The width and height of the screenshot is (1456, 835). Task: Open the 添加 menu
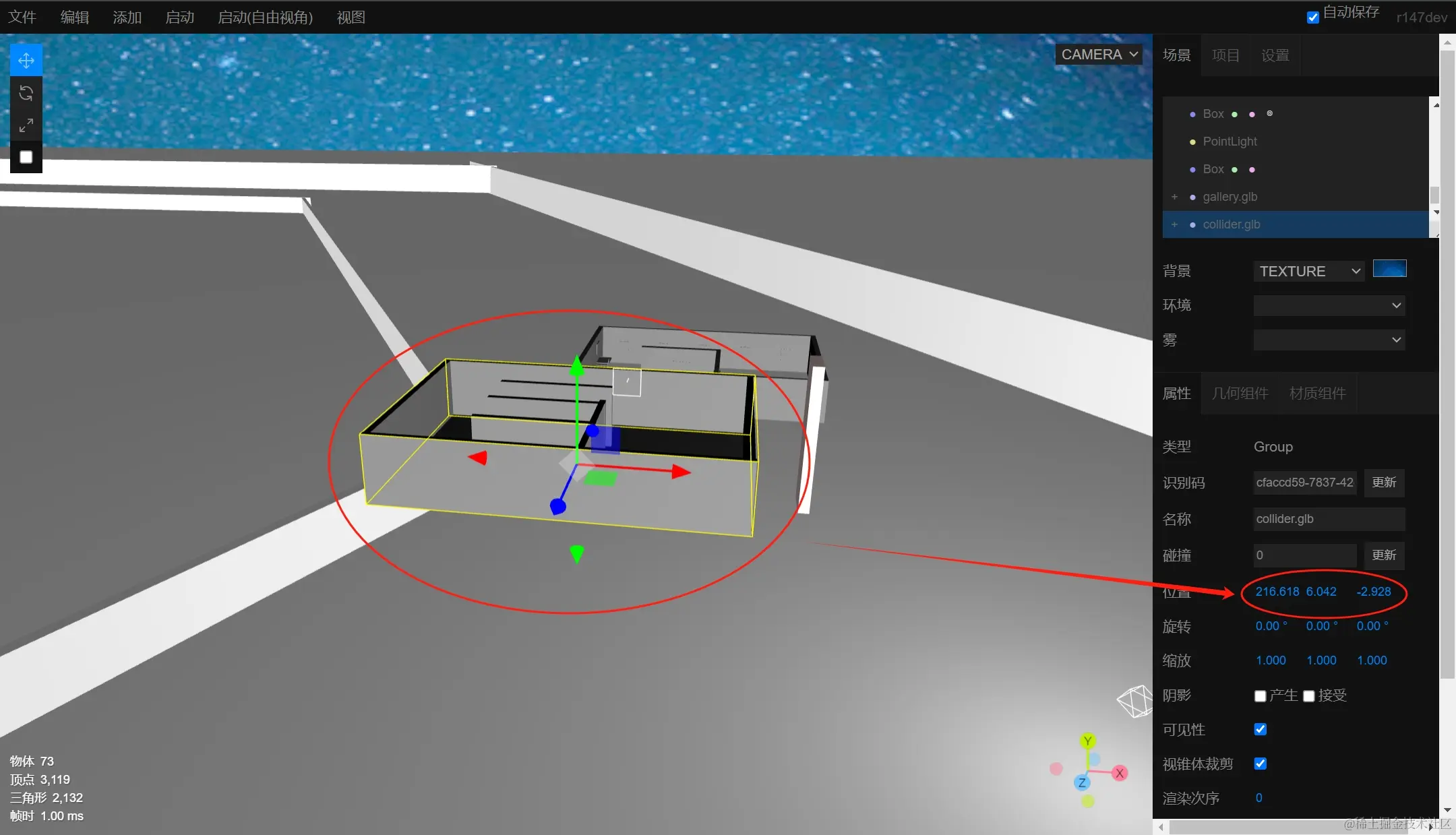point(127,18)
